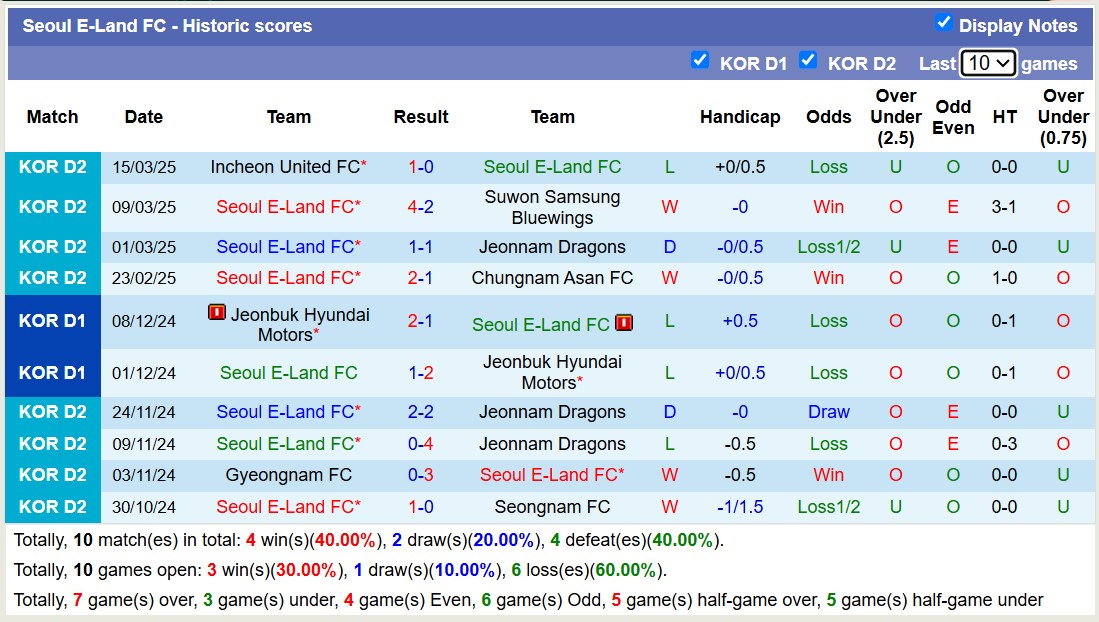Click the Win odds on the 09/03/25 row
The image size is (1099, 622).
point(828,207)
